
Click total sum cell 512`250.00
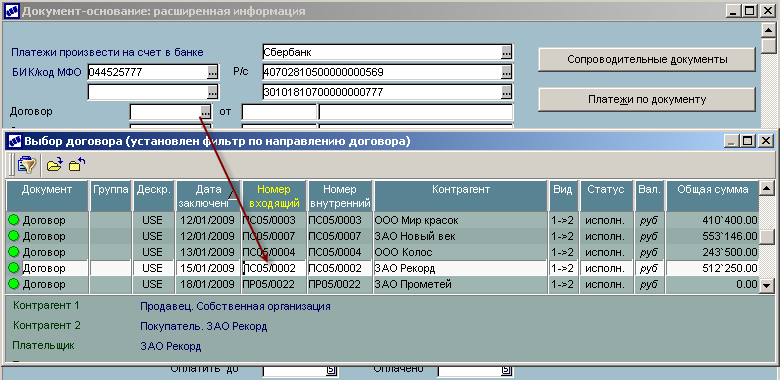pyautogui.click(x=712, y=268)
